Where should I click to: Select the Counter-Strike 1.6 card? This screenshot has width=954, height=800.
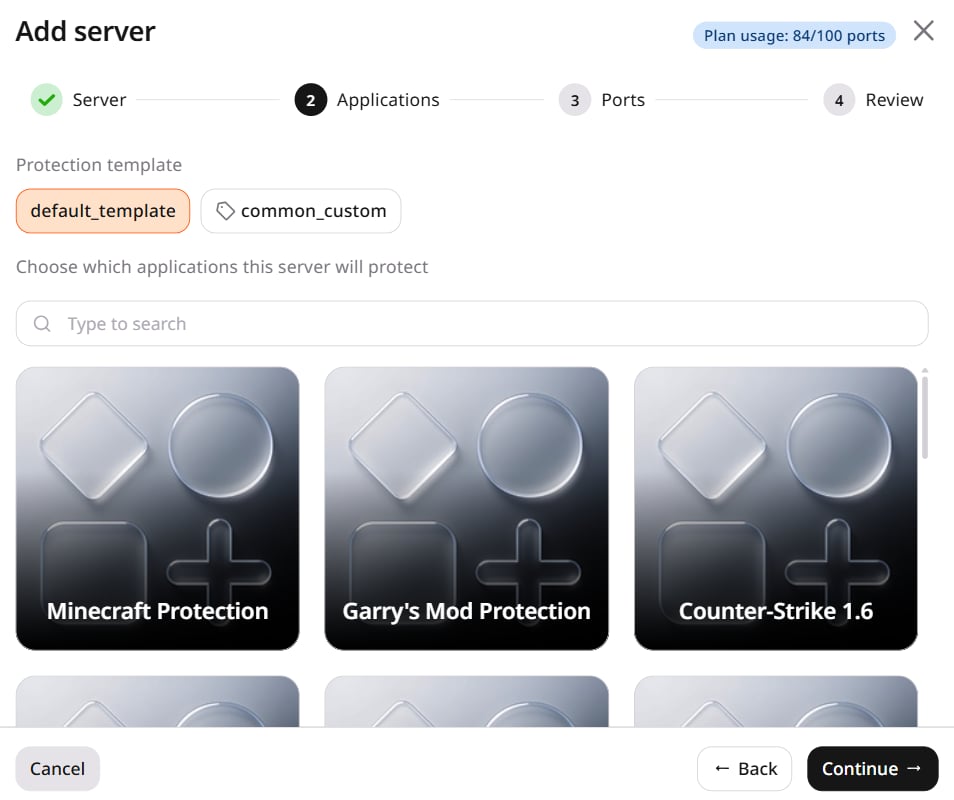click(x=776, y=509)
